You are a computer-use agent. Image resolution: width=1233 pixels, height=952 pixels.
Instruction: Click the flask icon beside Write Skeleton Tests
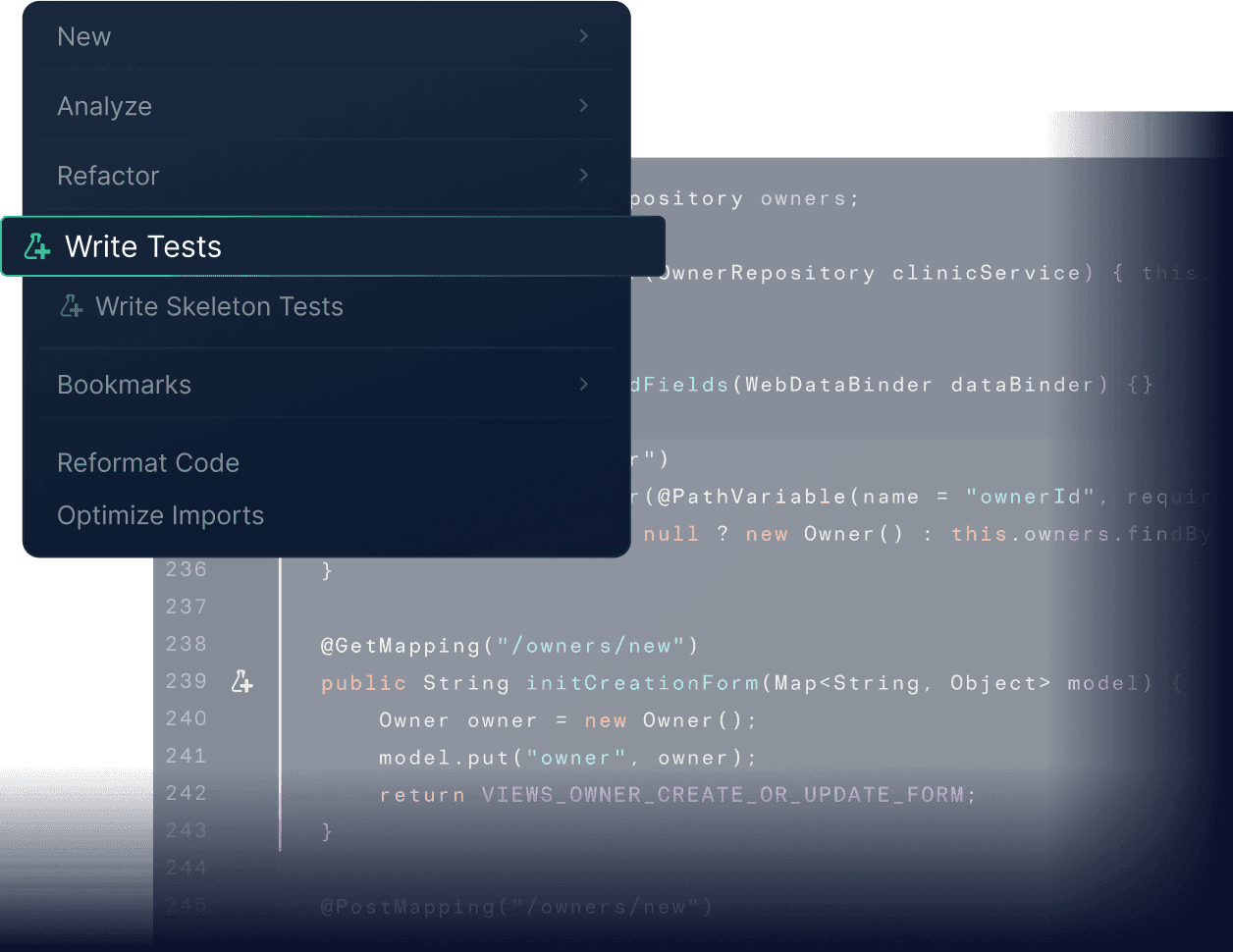tap(71, 306)
